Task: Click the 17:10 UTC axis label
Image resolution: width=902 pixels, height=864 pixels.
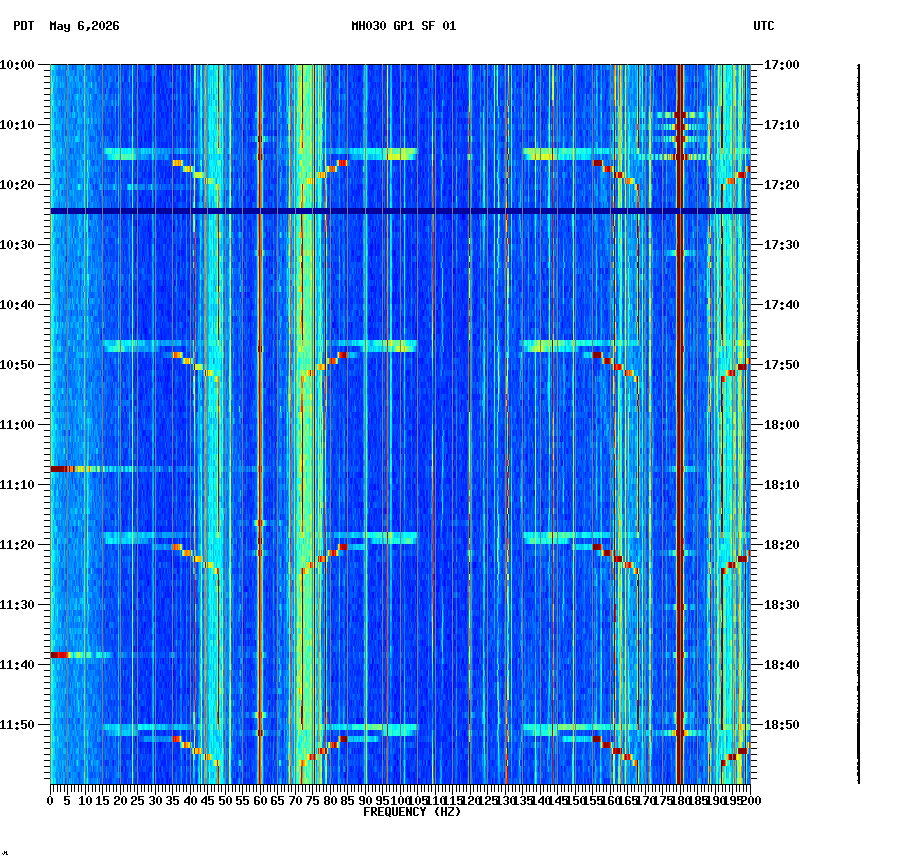Action: pyautogui.click(x=782, y=125)
